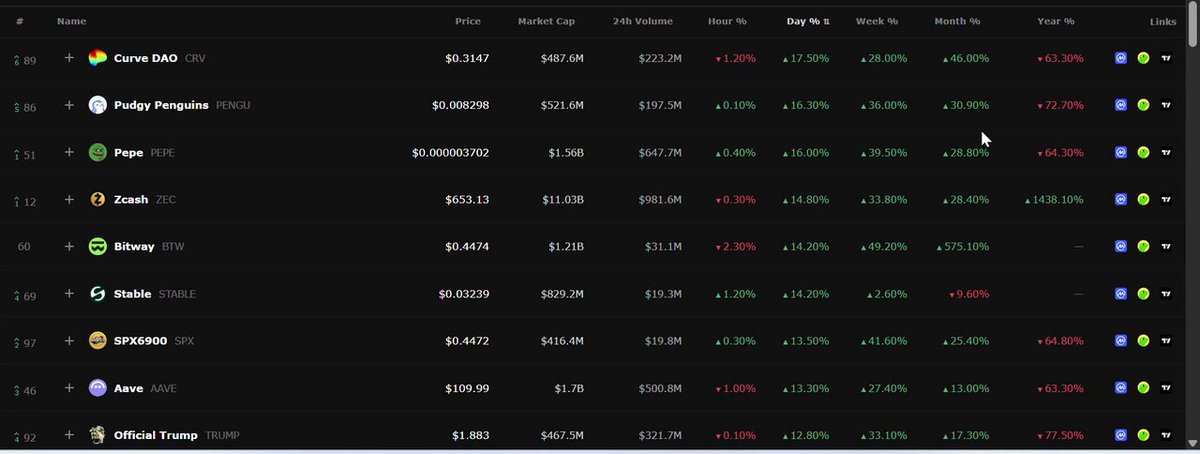Click the Zcash coin logo
The image size is (1200, 454).
click(x=97, y=200)
